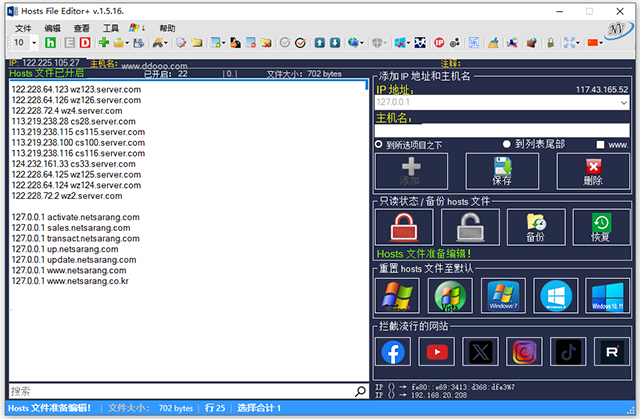640x419 pixels.
Task: Reset hosts to Windows Vista default
Action: (x=450, y=296)
